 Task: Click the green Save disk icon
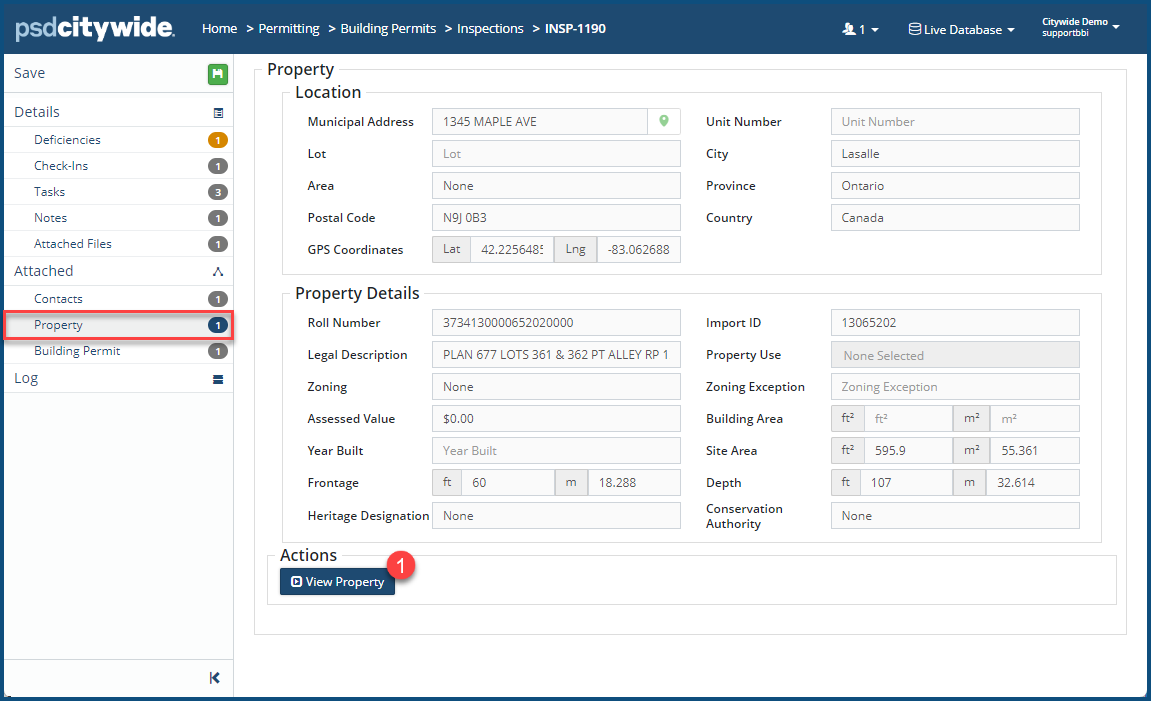(217, 74)
